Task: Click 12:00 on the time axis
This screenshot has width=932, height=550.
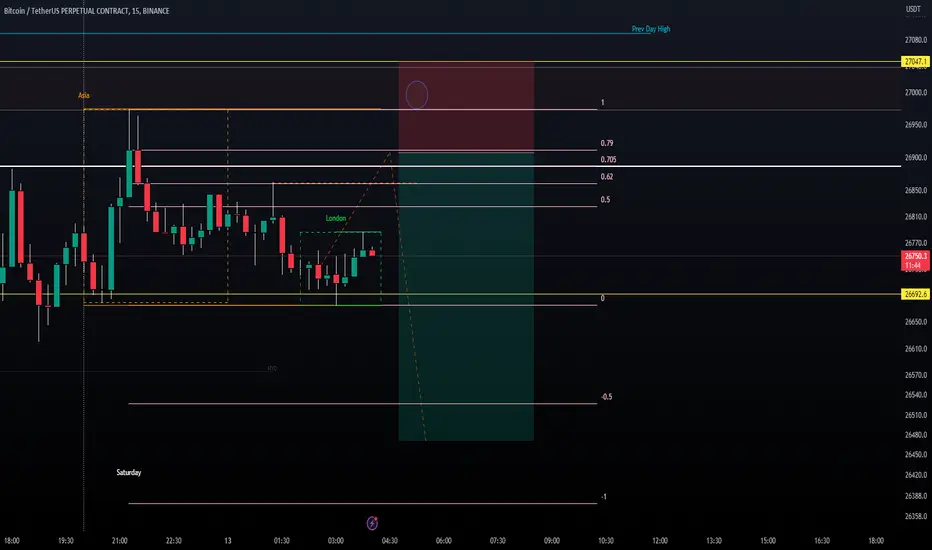Action: click(x=660, y=540)
